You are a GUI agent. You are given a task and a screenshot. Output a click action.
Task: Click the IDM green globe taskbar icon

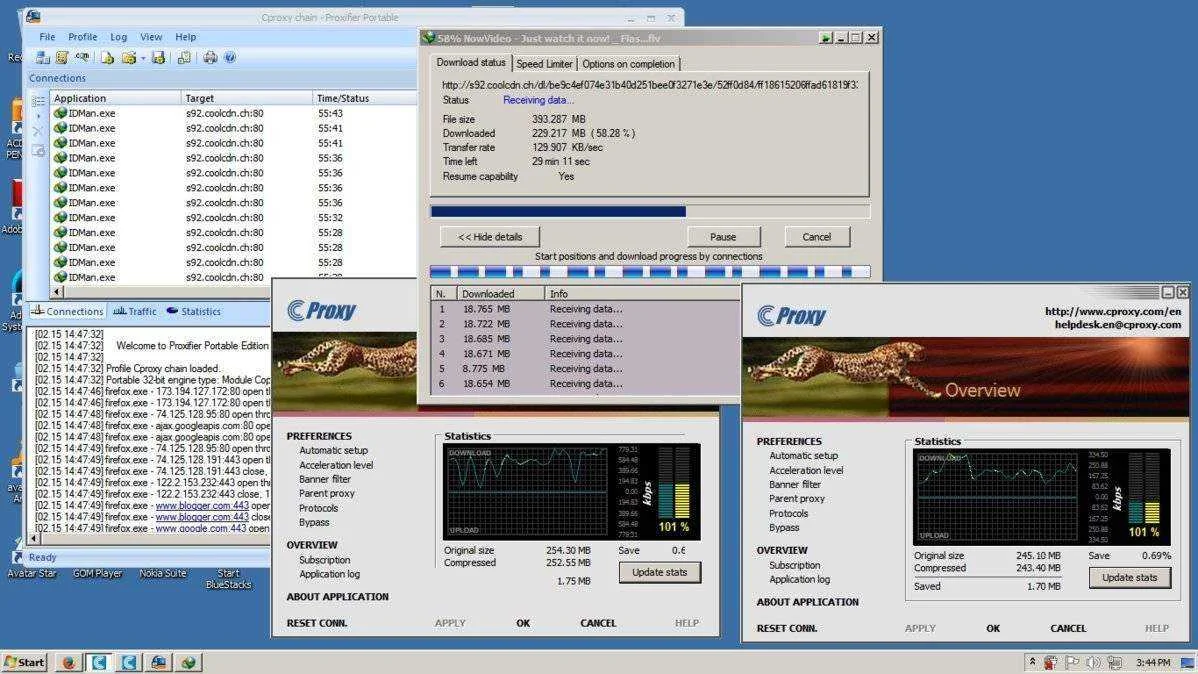(189, 662)
